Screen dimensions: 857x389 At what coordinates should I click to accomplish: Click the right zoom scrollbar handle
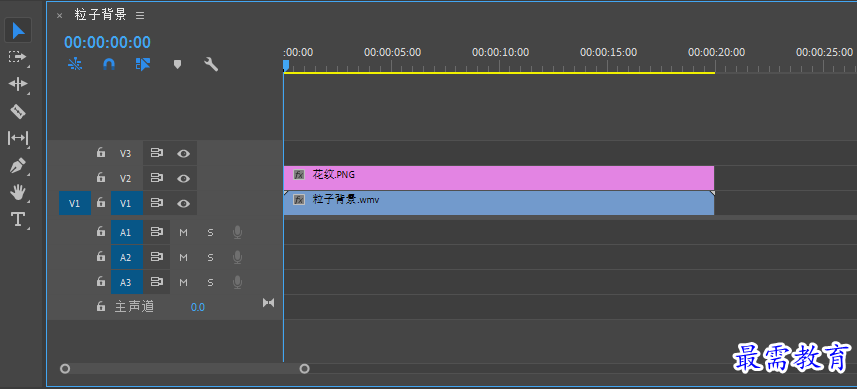pyautogui.click(x=304, y=369)
